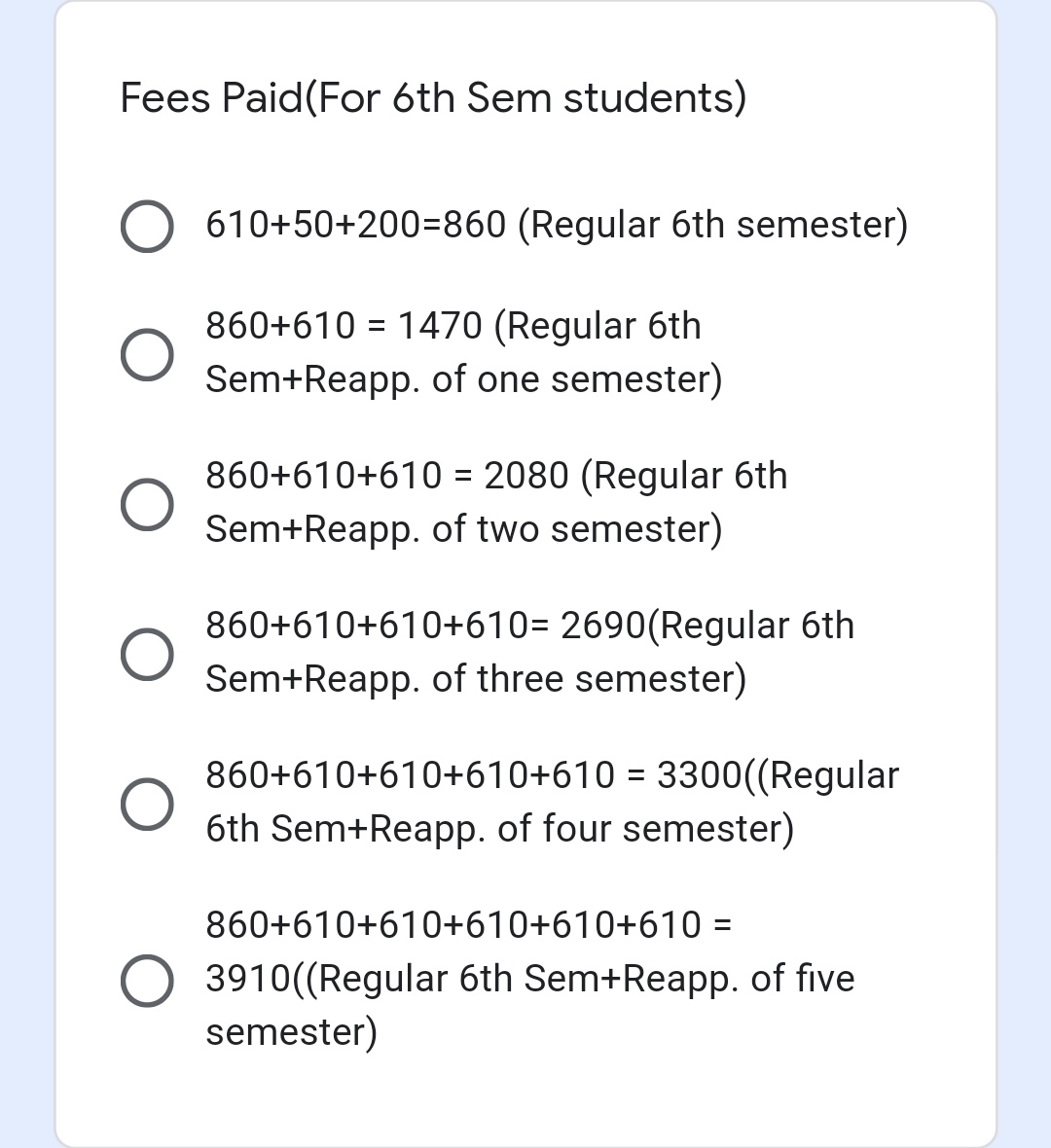
Task: Select the 860 Regular 6th semester radio button
Action: coord(147,227)
